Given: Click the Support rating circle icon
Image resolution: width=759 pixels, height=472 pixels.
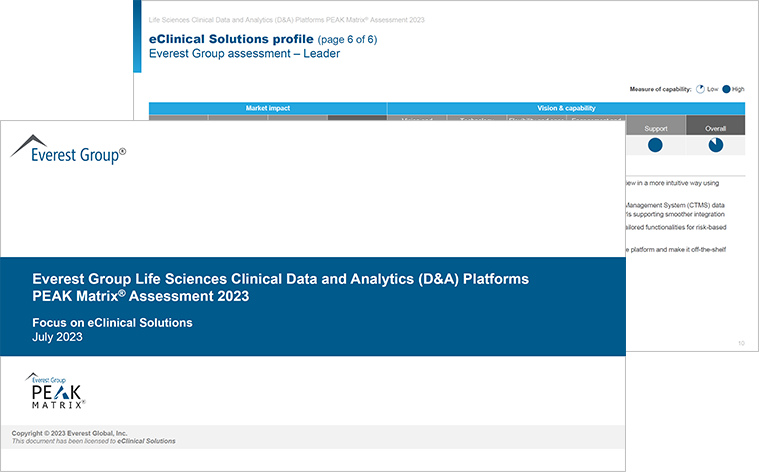Looking at the screenshot, I should click(655, 145).
